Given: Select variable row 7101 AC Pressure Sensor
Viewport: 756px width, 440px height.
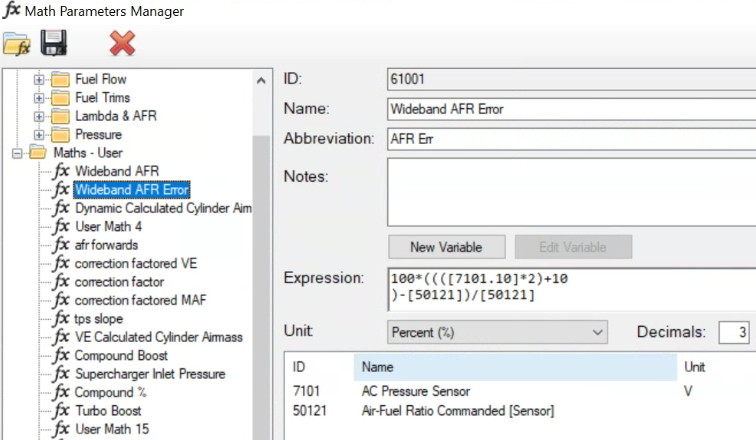Looking at the screenshot, I should (520, 391).
